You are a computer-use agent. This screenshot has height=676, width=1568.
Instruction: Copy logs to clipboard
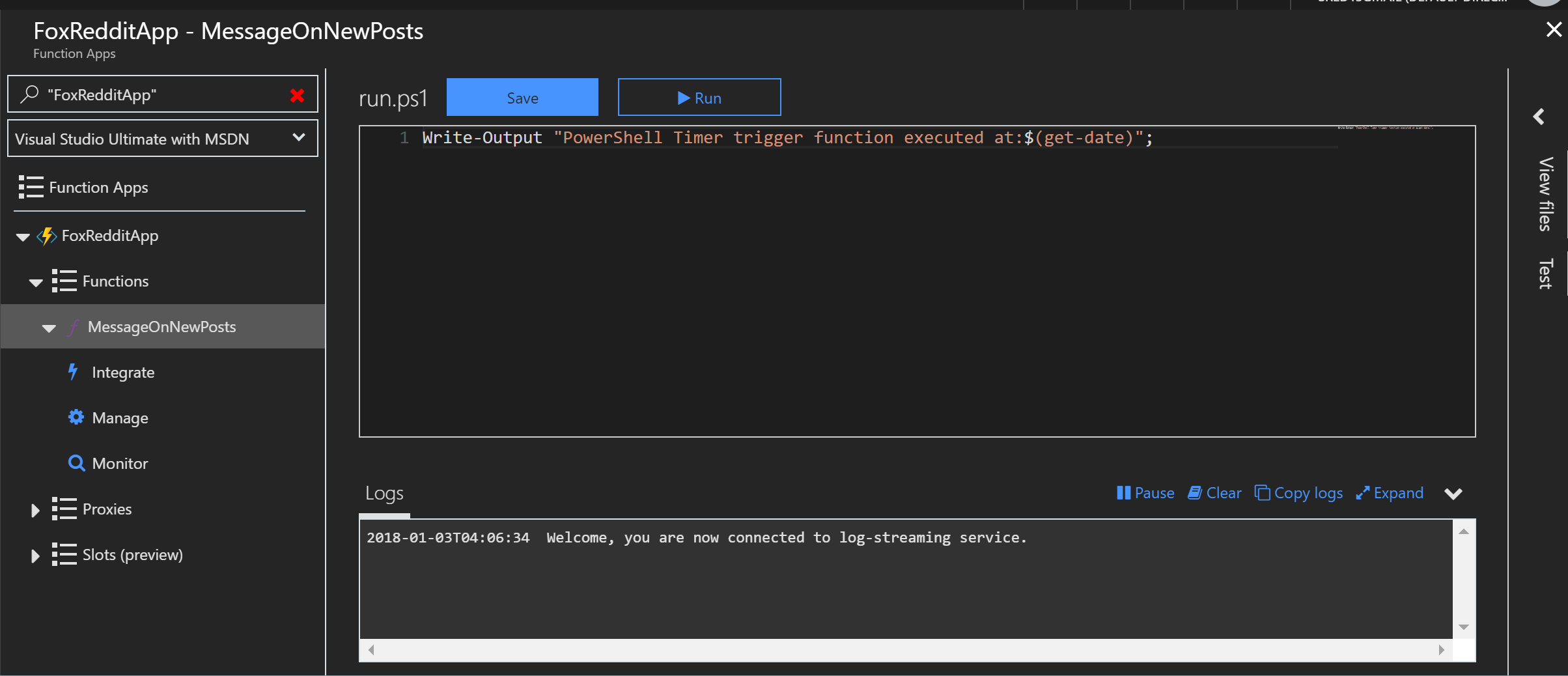pos(1298,493)
